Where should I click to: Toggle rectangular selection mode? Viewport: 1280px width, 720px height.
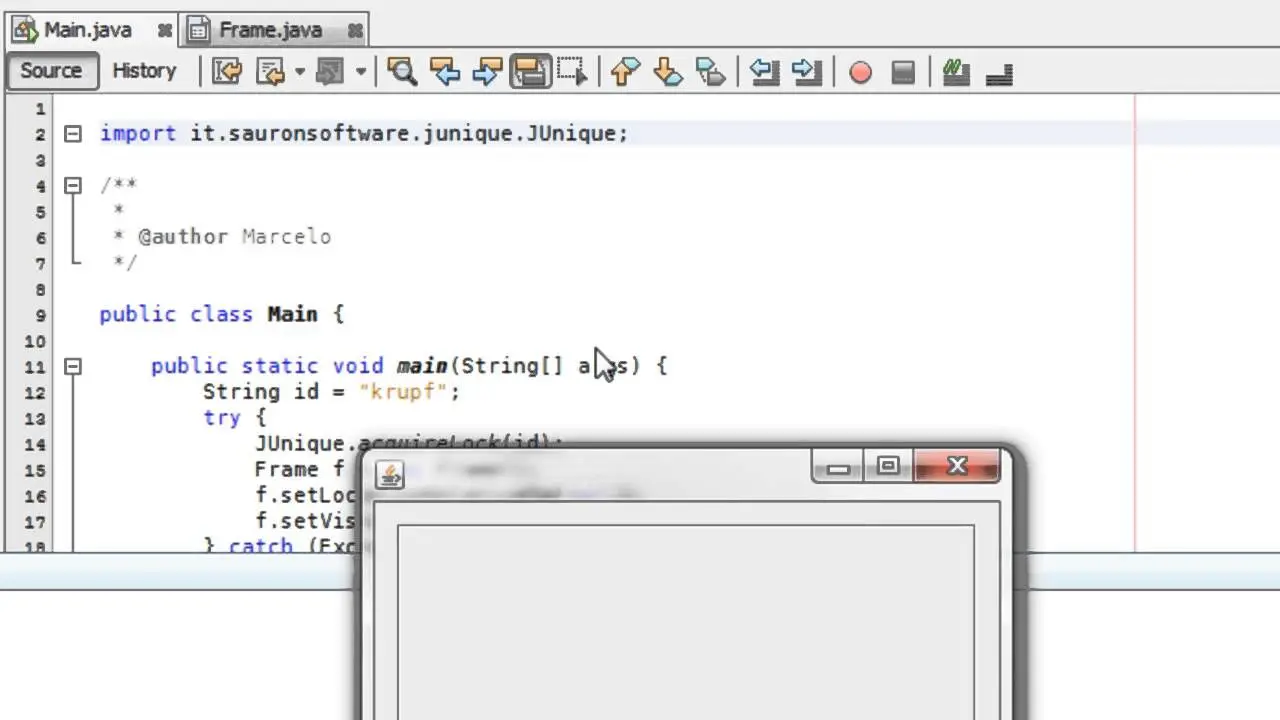572,72
